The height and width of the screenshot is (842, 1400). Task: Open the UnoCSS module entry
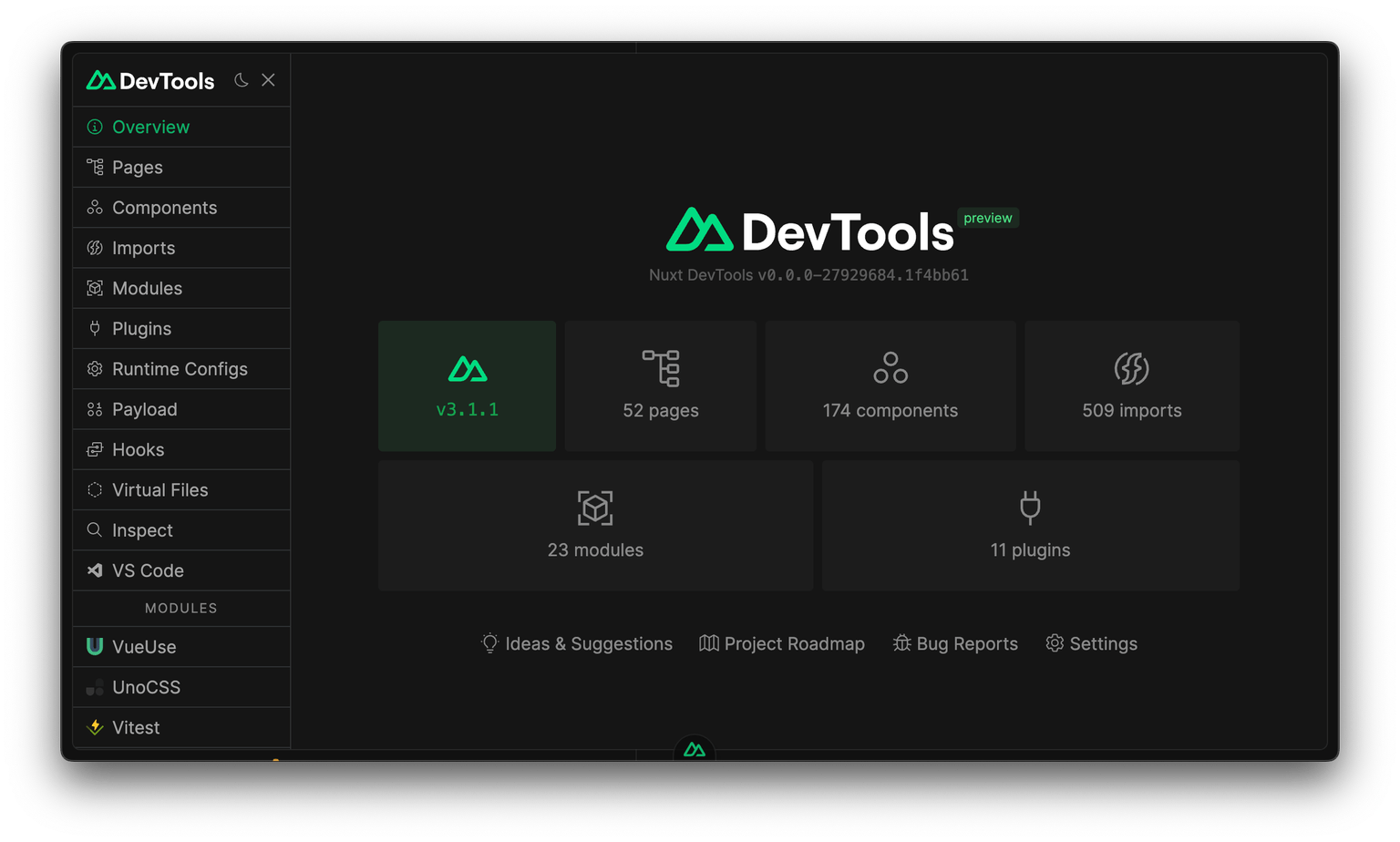pos(95,686)
